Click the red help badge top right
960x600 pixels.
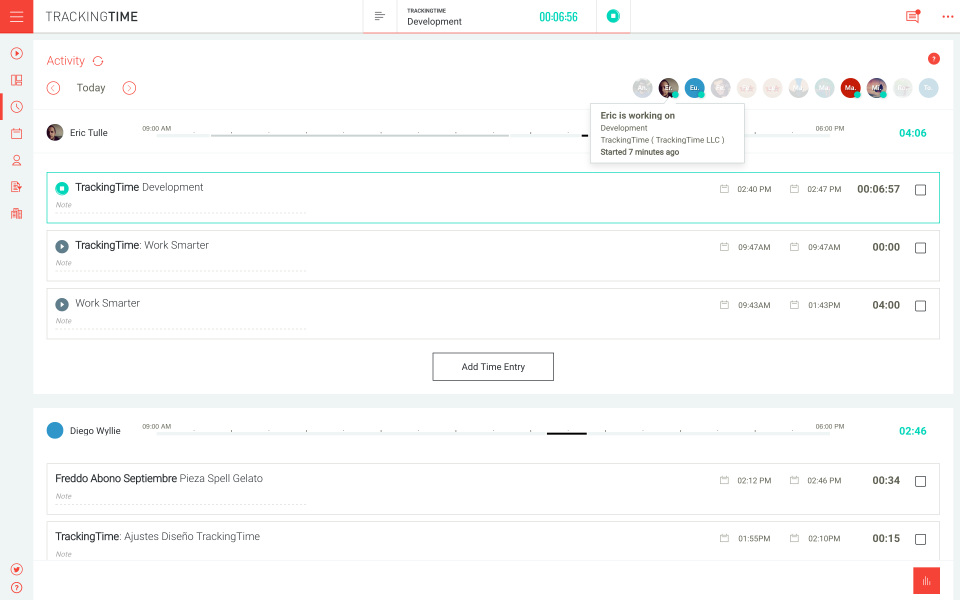point(934,59)
